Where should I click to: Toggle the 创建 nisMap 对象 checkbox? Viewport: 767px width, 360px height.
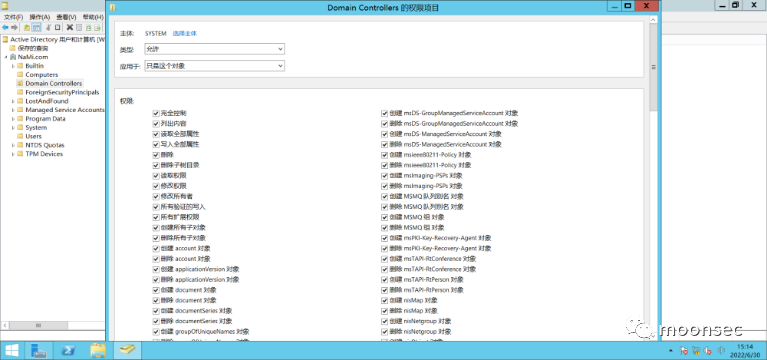click(384, 300)
